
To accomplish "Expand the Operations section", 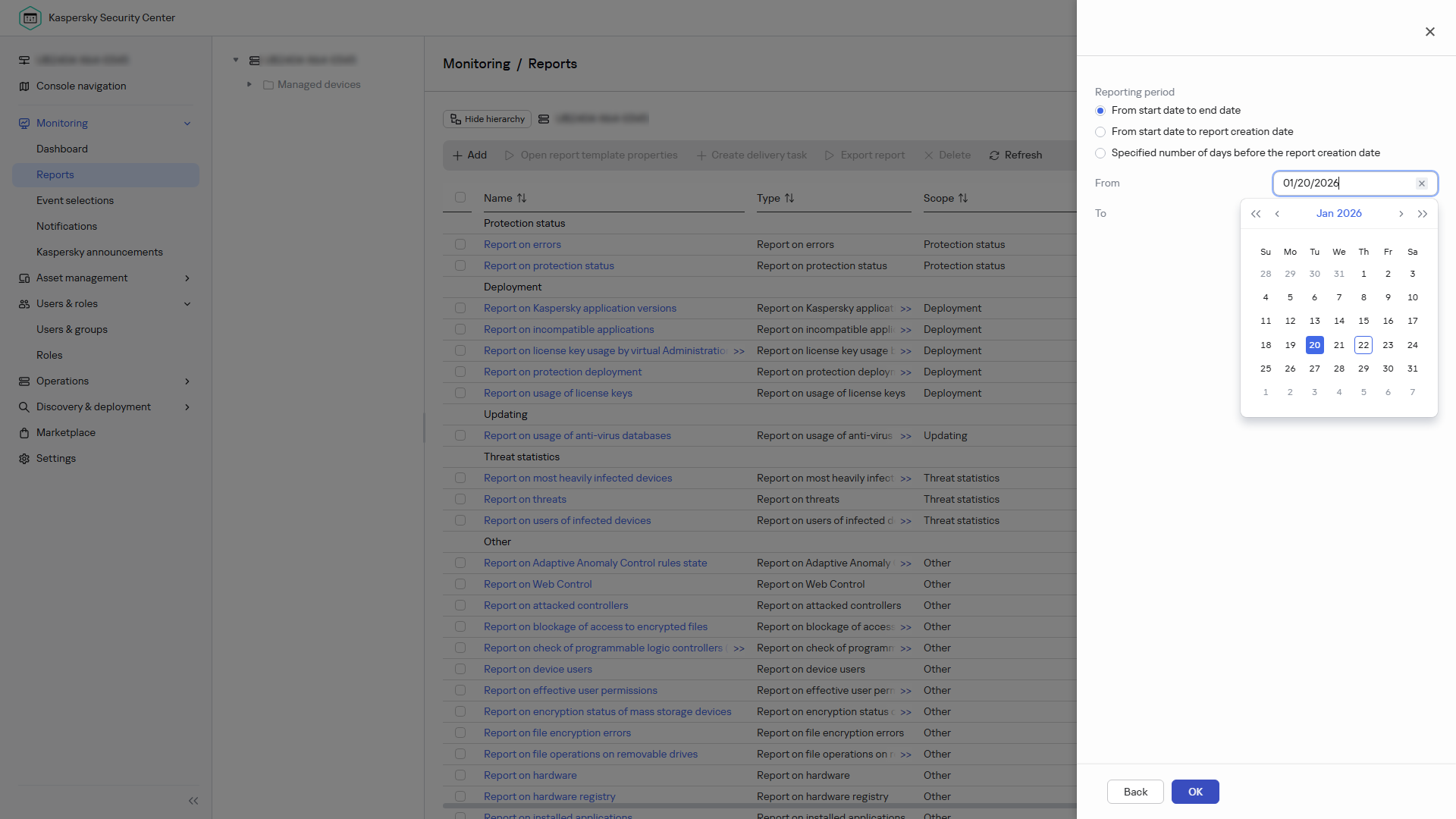I will pyautogui.click(x=187, y=381).
